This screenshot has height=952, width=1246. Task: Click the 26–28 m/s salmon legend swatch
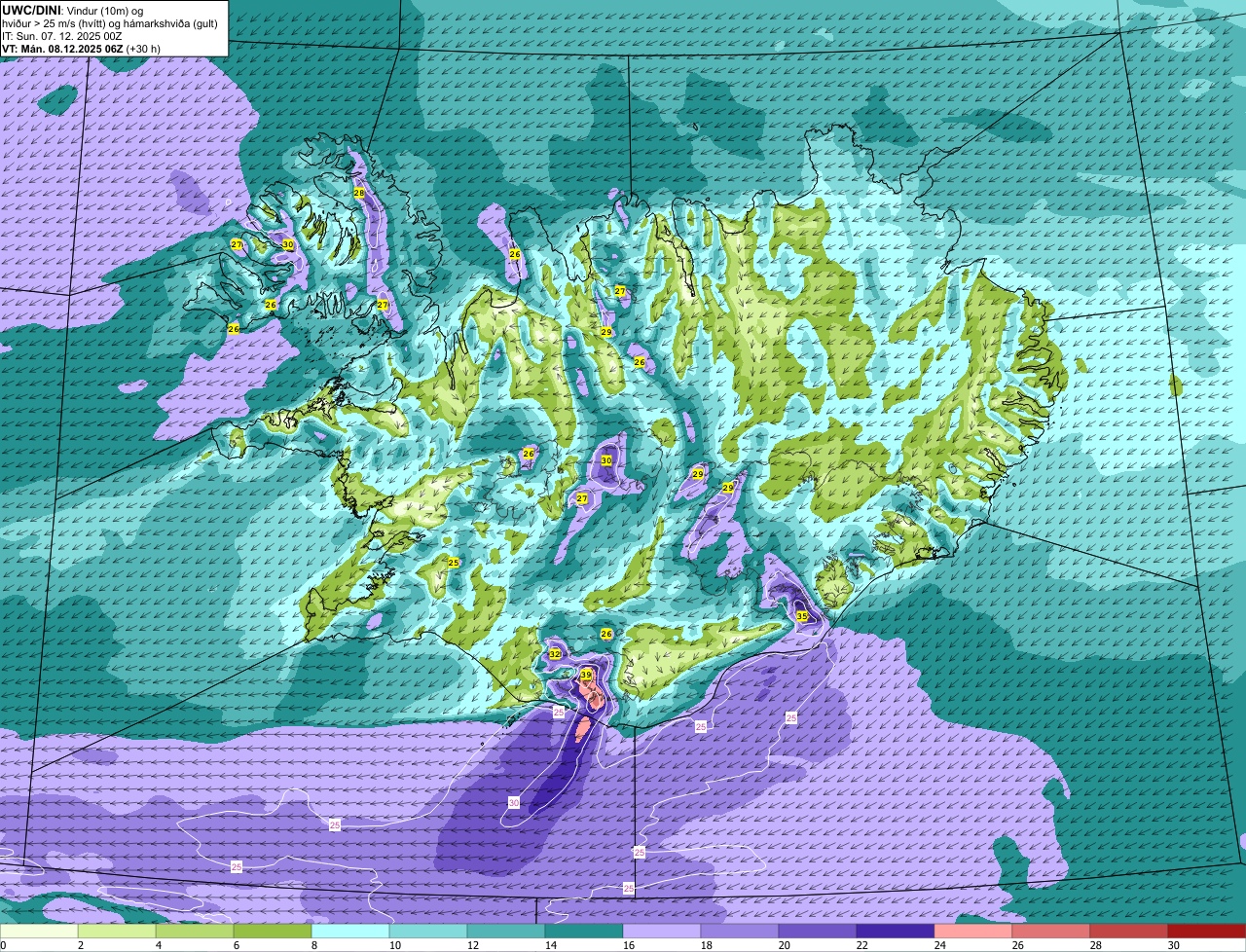1051,932
